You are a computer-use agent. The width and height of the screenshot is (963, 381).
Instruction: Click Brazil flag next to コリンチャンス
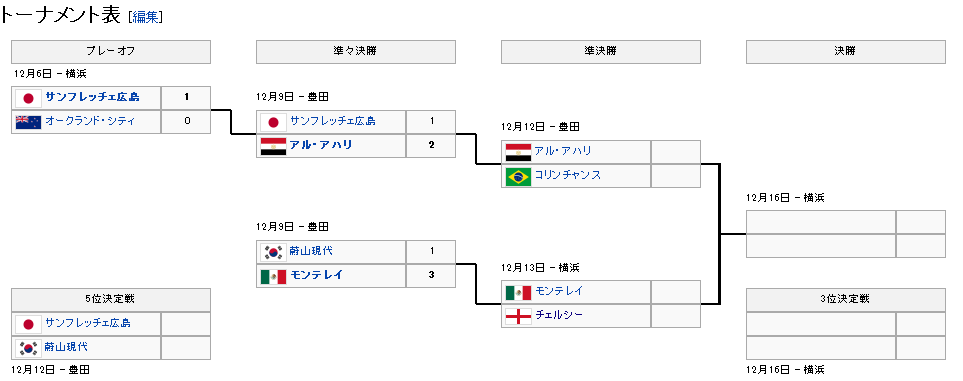coord(518,176)
